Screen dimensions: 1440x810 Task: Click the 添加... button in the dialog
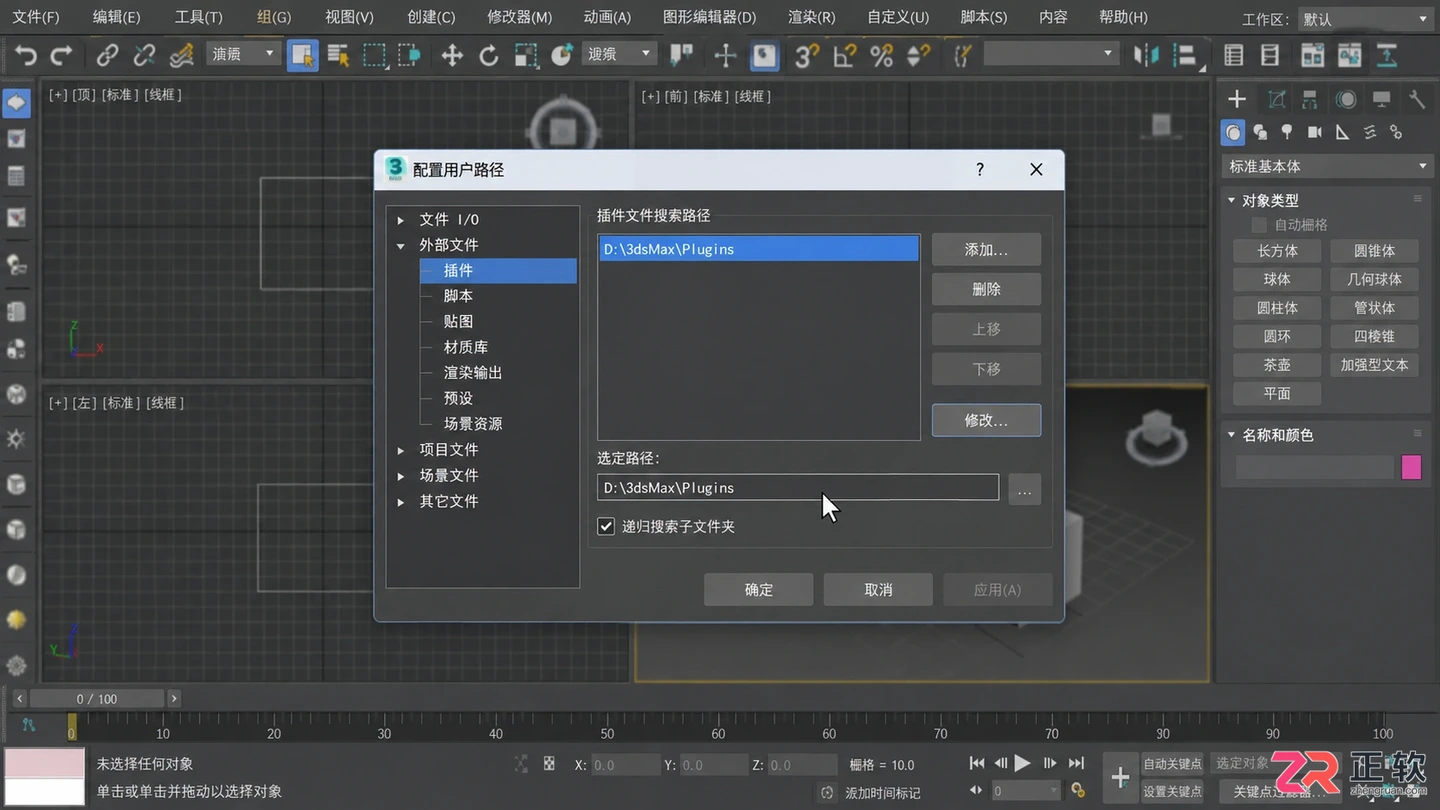(x=986, y=250)
